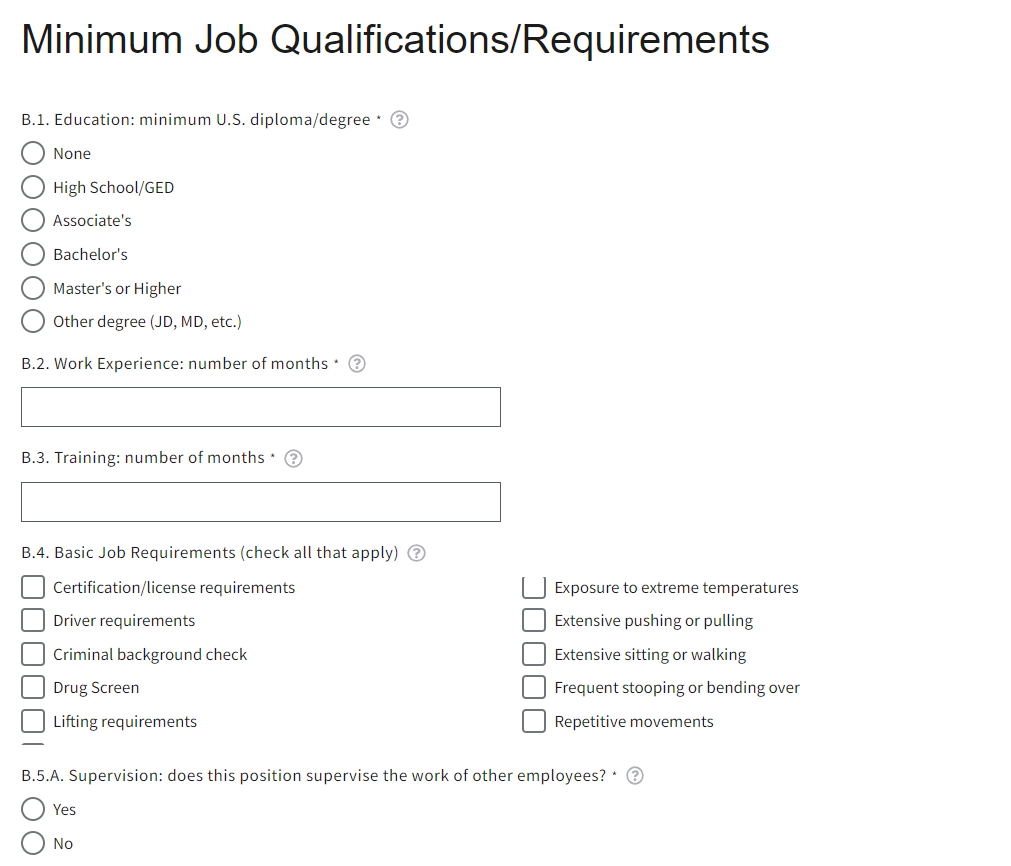Select Master's or Higher option
This screenshot has height=866, width=1011.
(34, 288)
